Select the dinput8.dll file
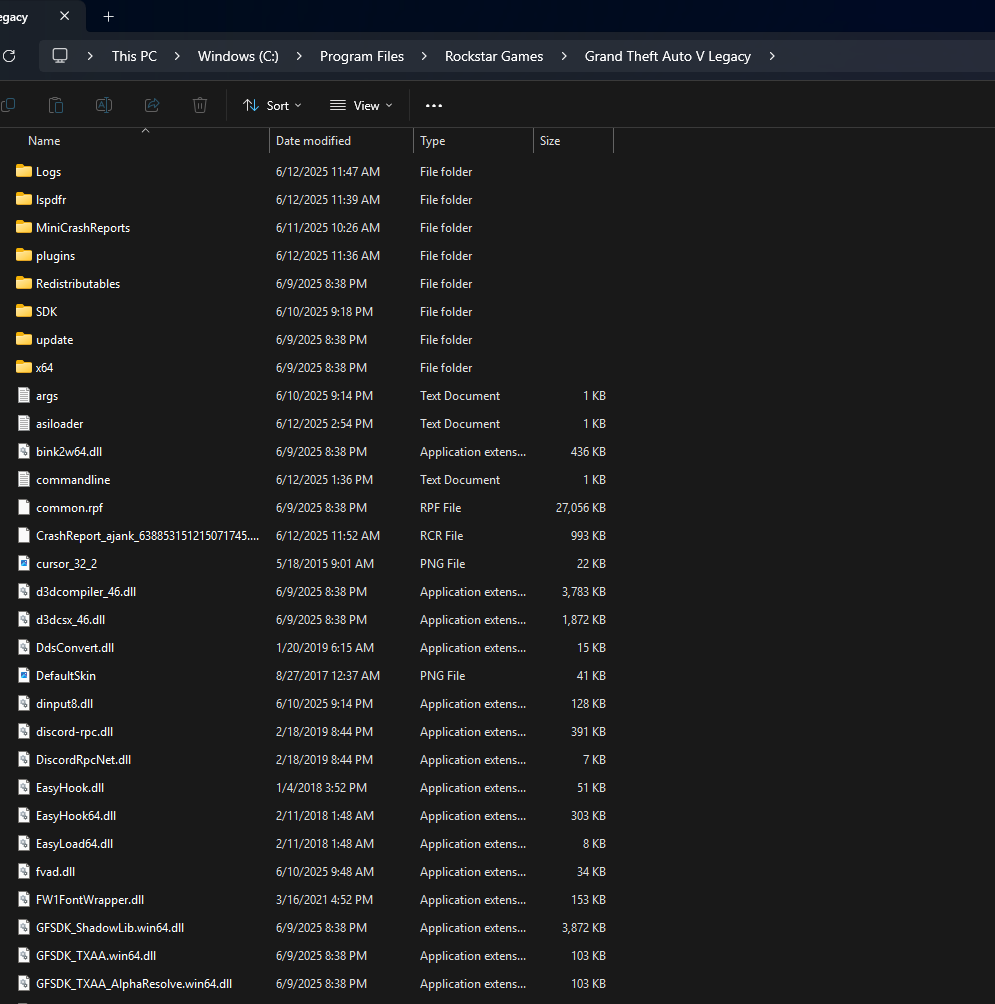 click(64, 703)
